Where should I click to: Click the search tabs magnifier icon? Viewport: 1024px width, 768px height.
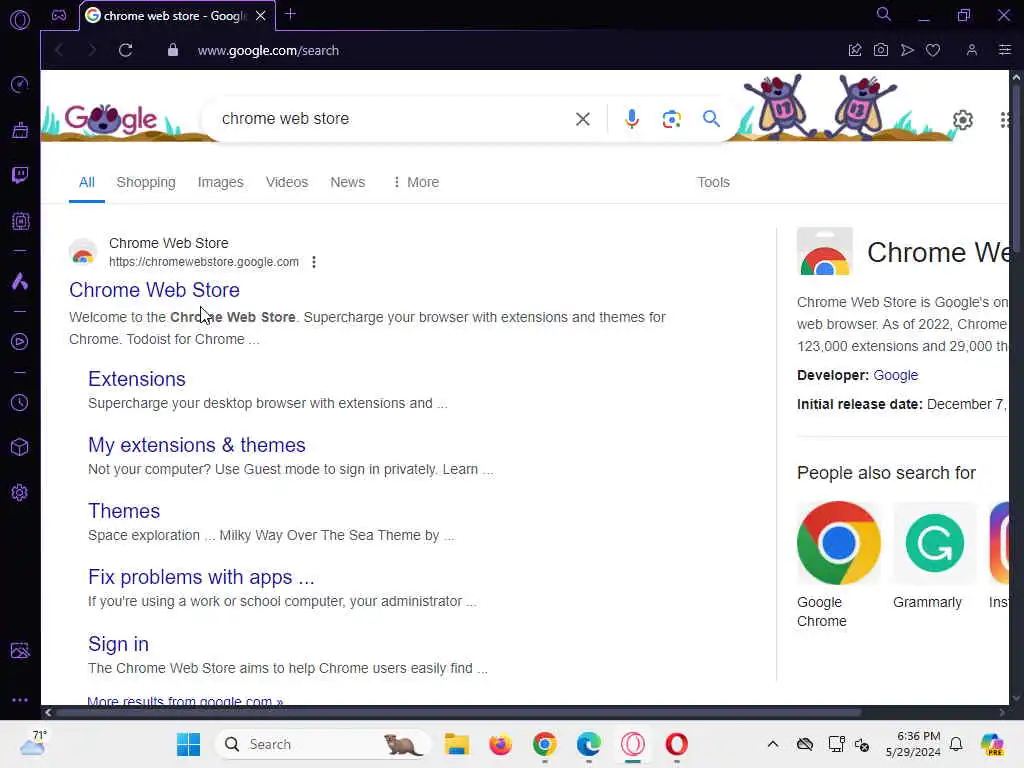pyautogui.click(x=884, y=14)
